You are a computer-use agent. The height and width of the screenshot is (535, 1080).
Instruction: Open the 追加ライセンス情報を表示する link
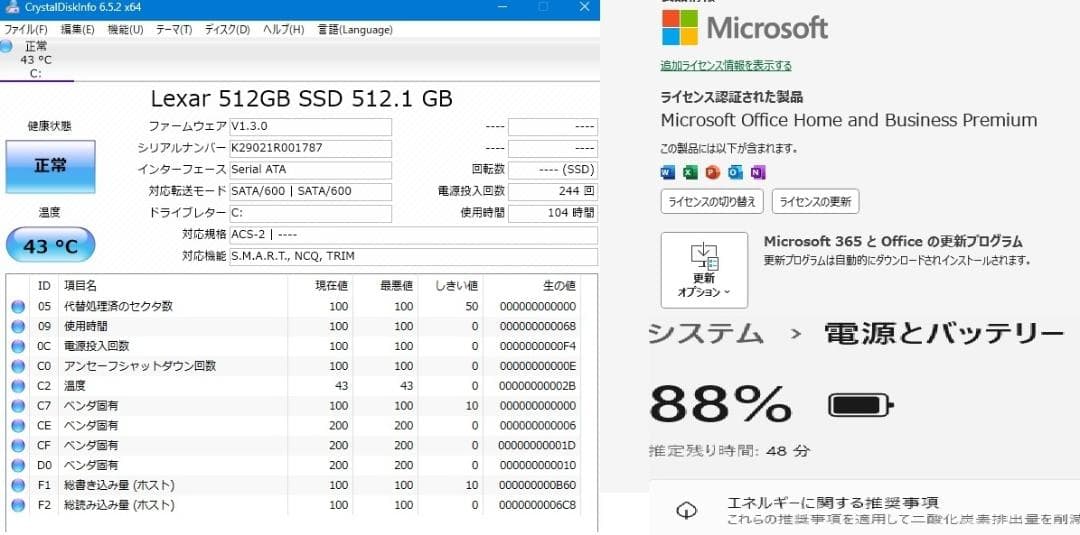click(x=726, y=65)
